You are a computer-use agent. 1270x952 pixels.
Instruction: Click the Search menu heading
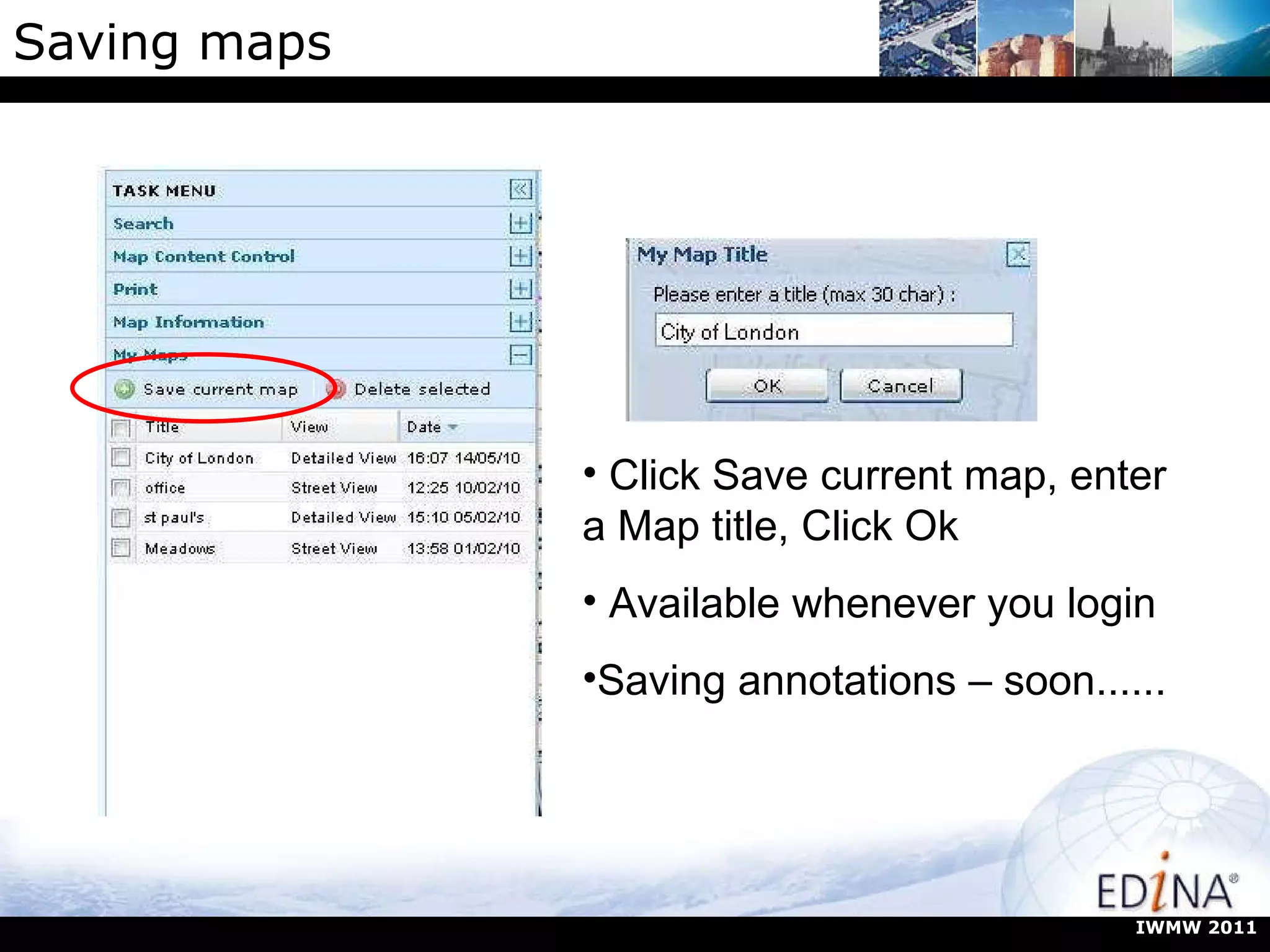[x=143, y=224]
